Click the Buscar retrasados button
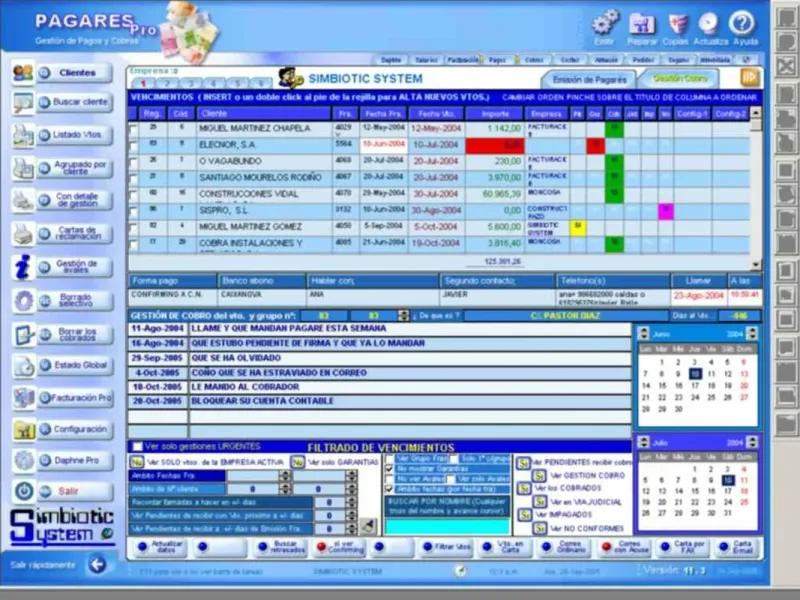 [x=280, y=547]
